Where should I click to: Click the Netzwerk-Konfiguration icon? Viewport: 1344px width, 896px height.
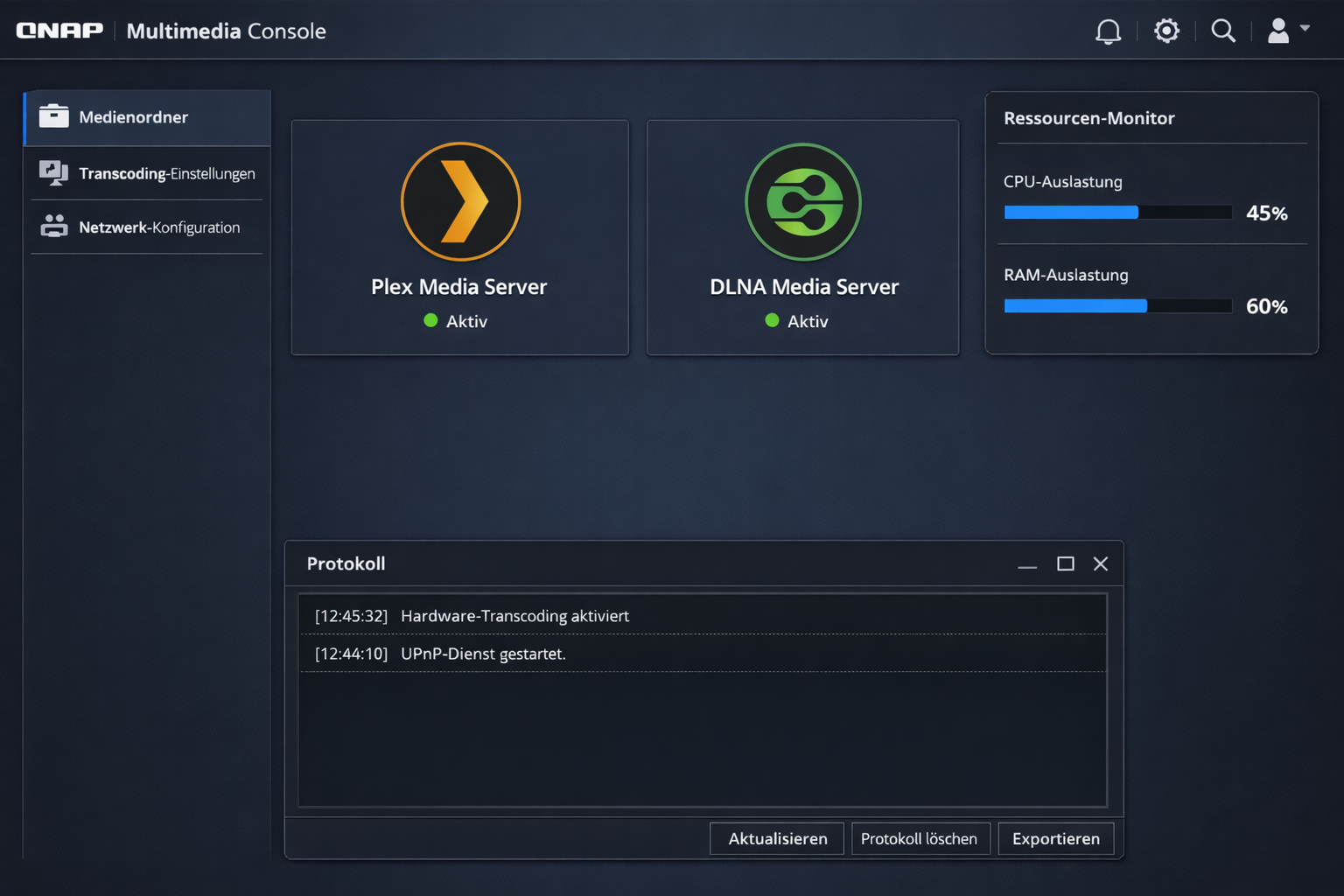pos(53,227)
